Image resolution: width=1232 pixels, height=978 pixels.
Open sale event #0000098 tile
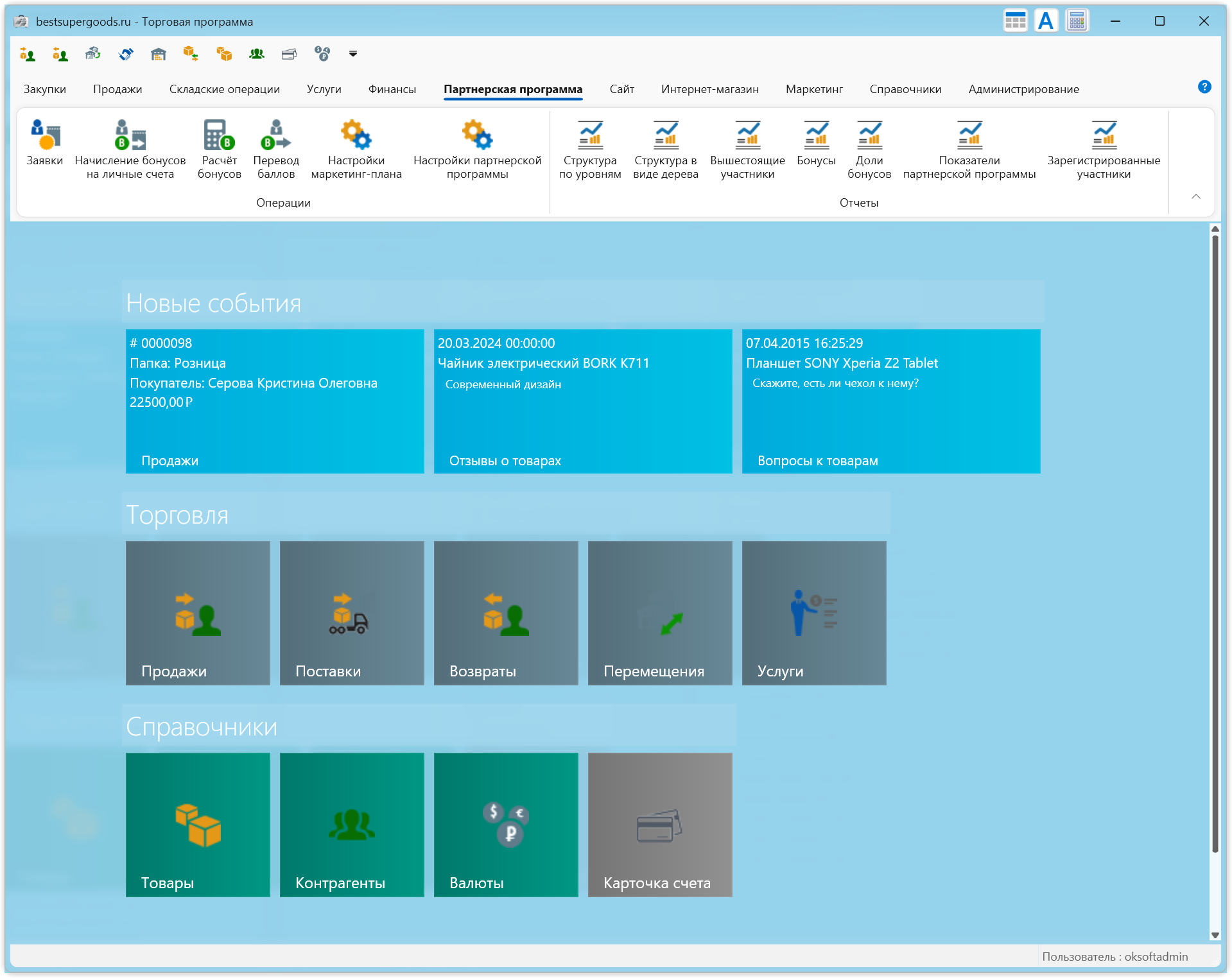pos(275,401)
